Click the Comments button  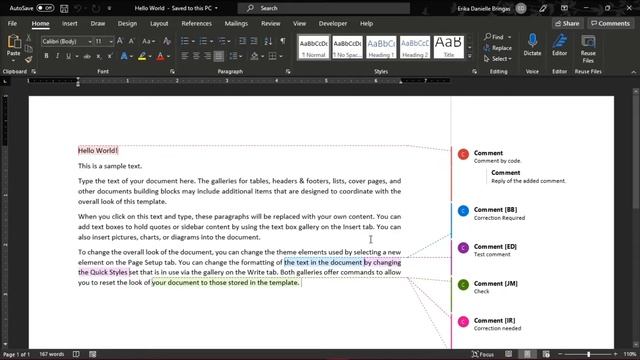point(611,23)
